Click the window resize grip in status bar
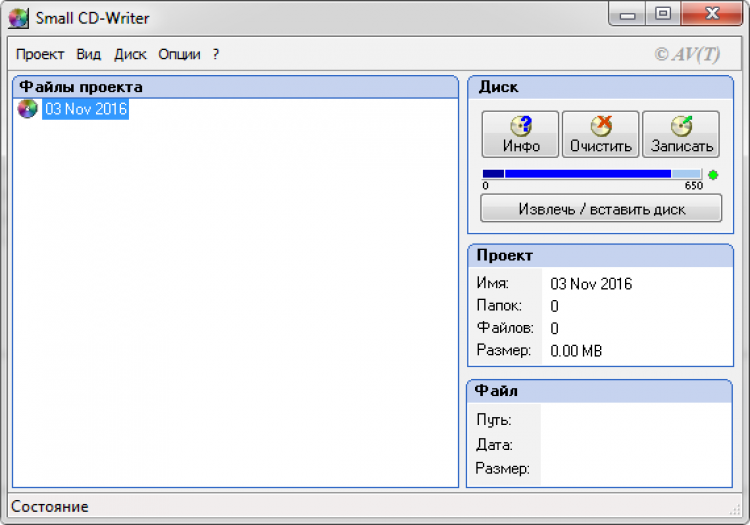750x525 pixels. click(x=735, y=510)
